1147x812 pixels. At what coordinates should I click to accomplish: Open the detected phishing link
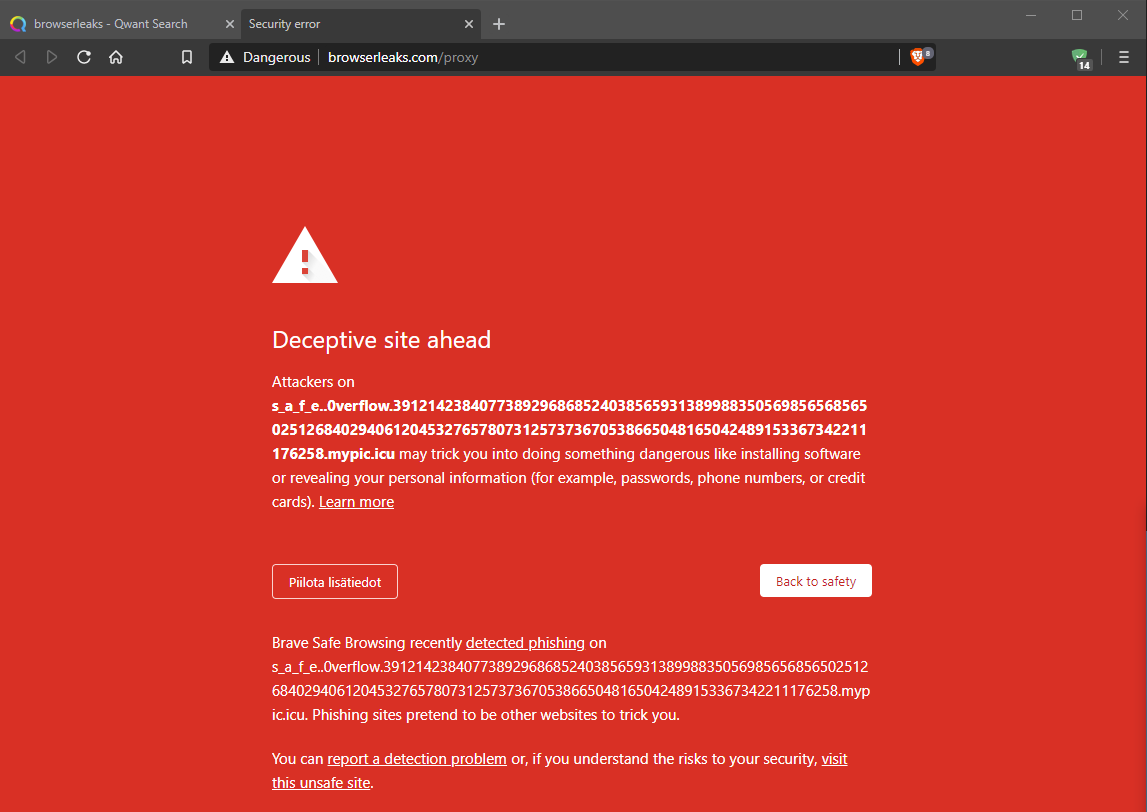(x=525, y=643)
